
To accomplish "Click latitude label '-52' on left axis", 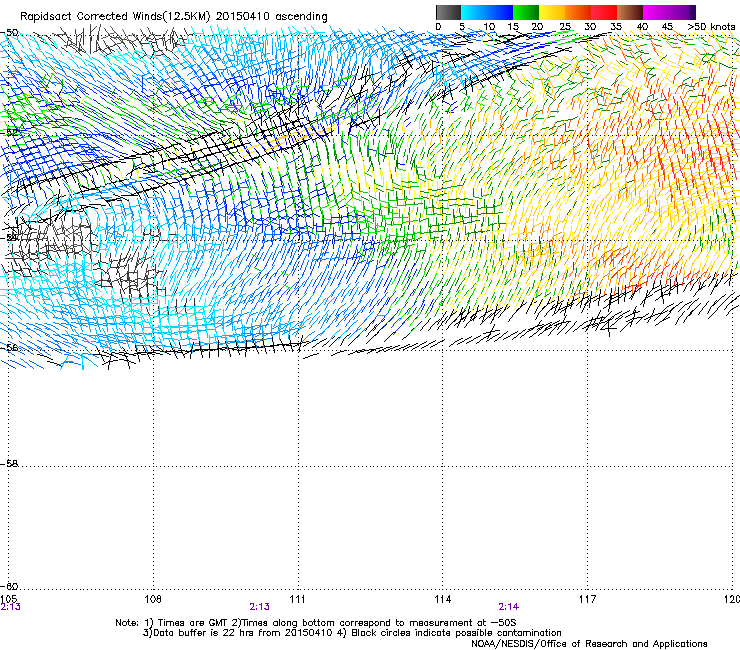I will pos(10,133).
